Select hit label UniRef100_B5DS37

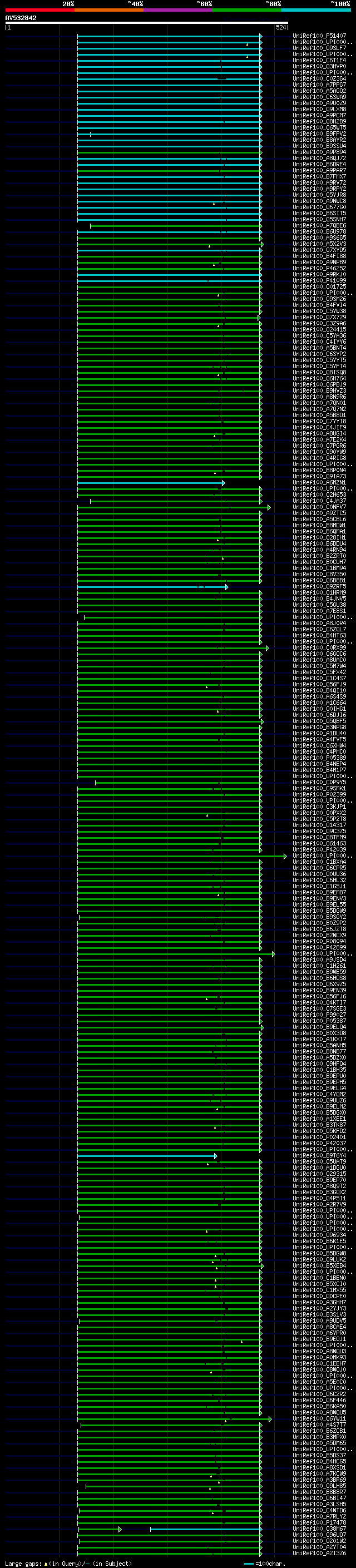click(319, 1456)
